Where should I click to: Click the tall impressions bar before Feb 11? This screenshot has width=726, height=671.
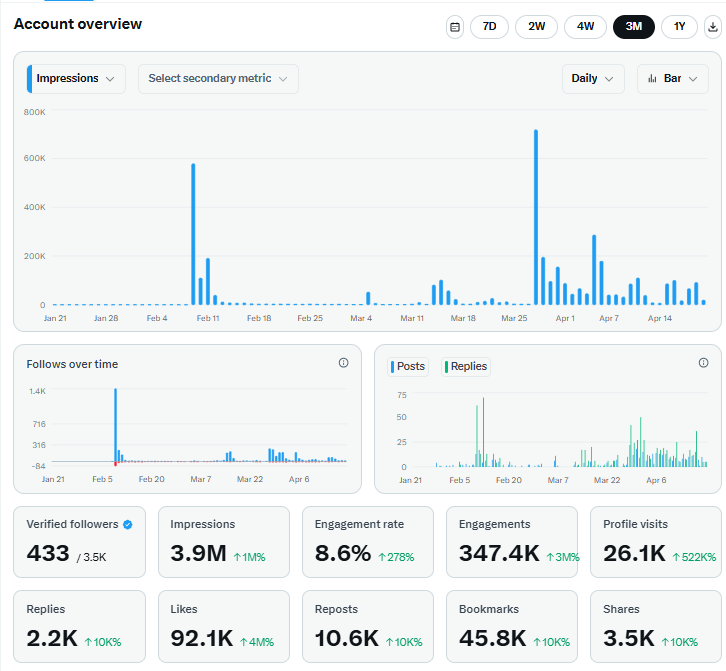point(193,234)
